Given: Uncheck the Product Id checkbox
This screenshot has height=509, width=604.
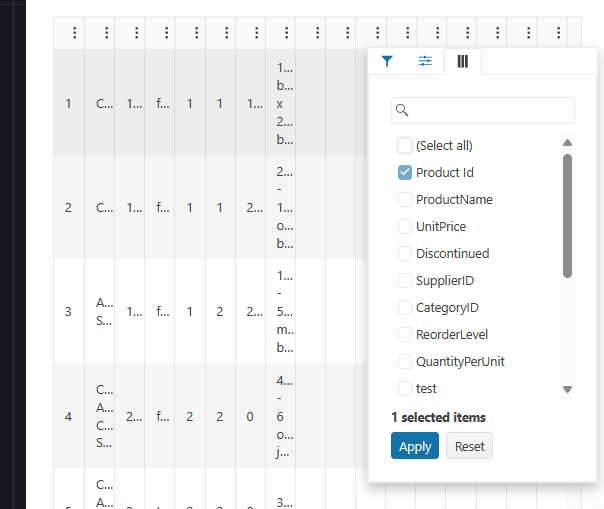Looking at the screenshot, I should pos(405,173).
